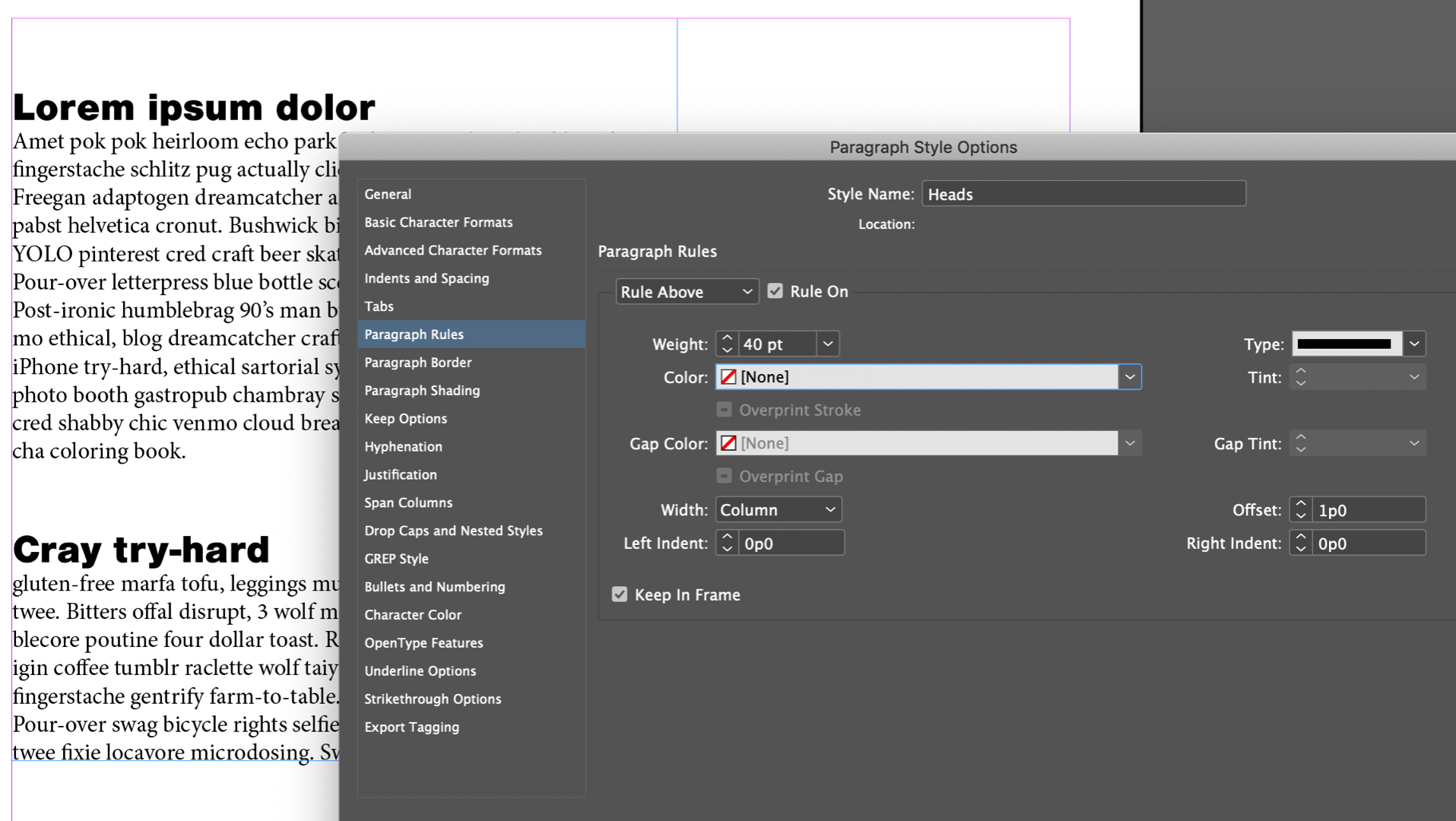The width and height of the screenshot is (1456, 821).
Task: Click the Gap Color None swatch
Action: [728, 443]
